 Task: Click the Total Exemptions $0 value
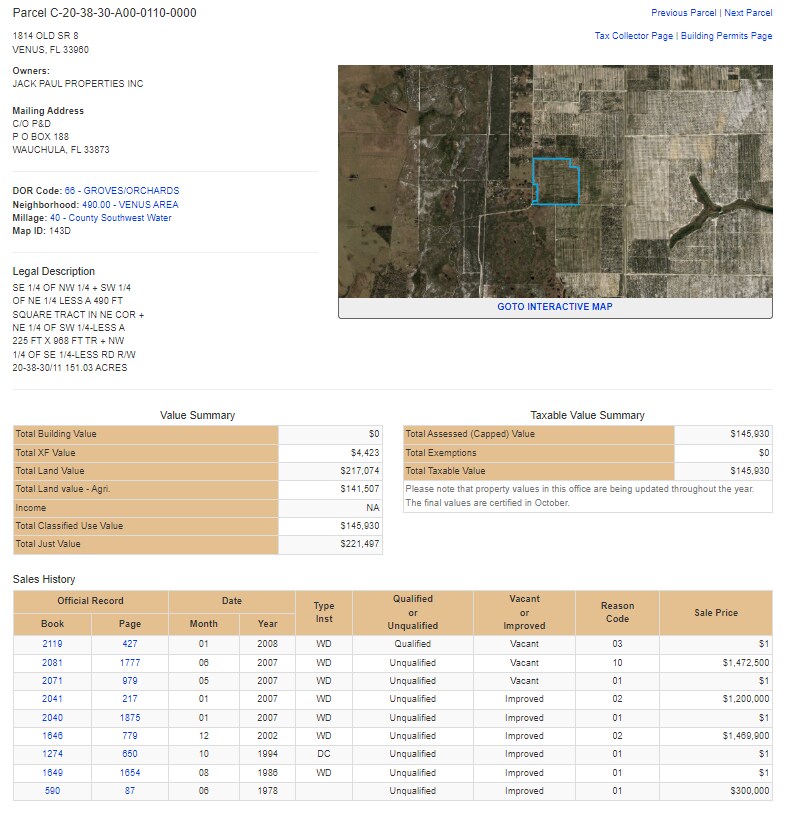click(x=764, y=453)
